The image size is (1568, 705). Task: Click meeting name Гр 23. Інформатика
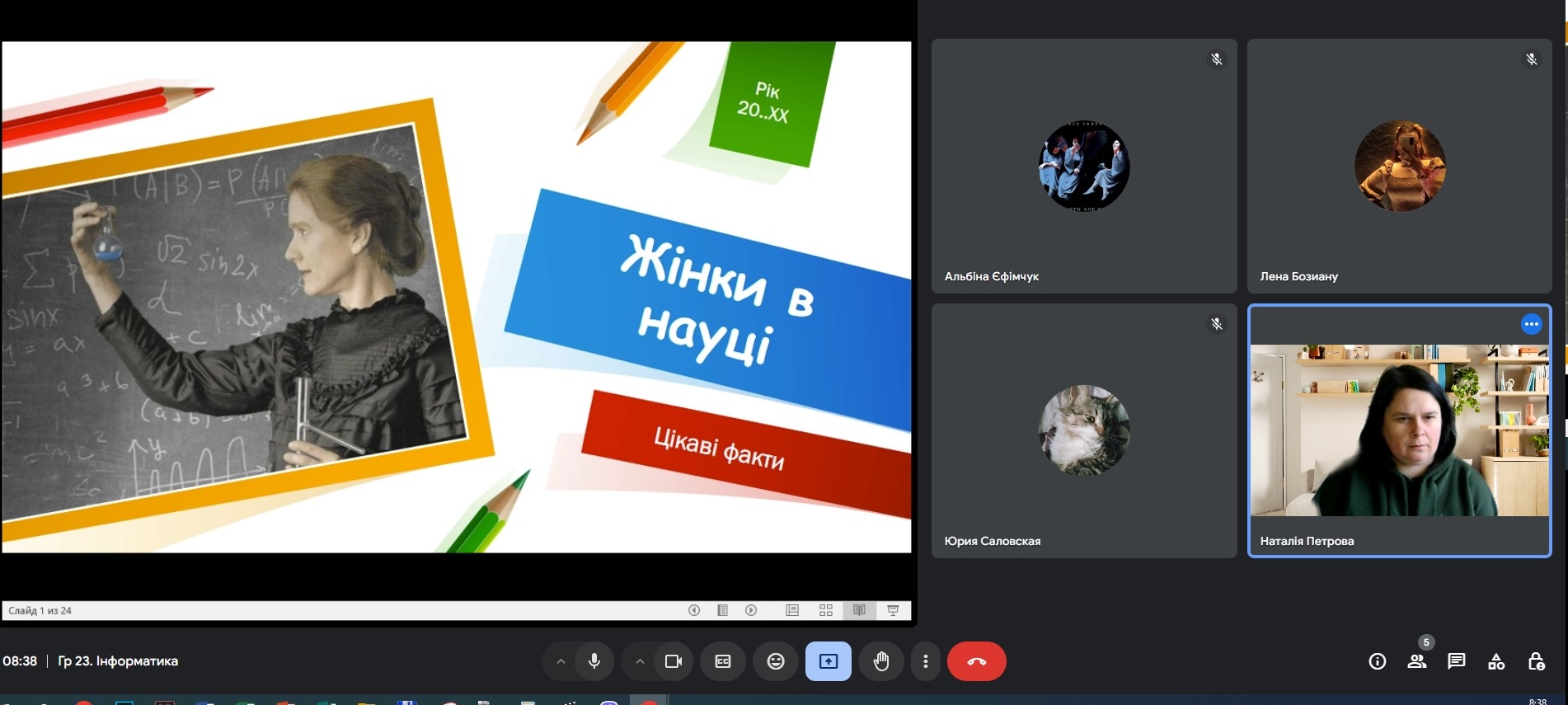pos(118,661)
